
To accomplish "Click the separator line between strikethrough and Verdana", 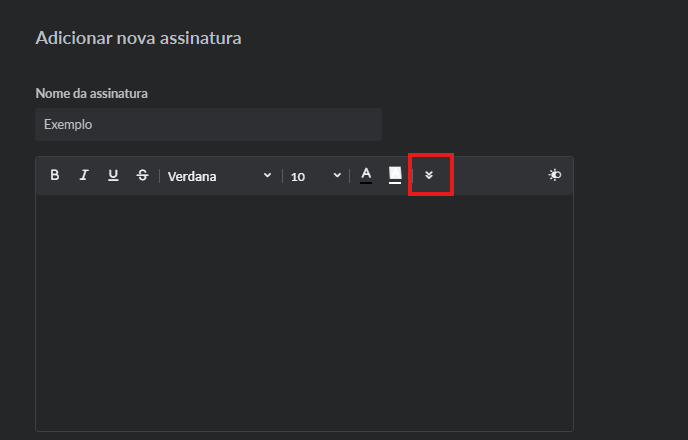I will point(159,175).
